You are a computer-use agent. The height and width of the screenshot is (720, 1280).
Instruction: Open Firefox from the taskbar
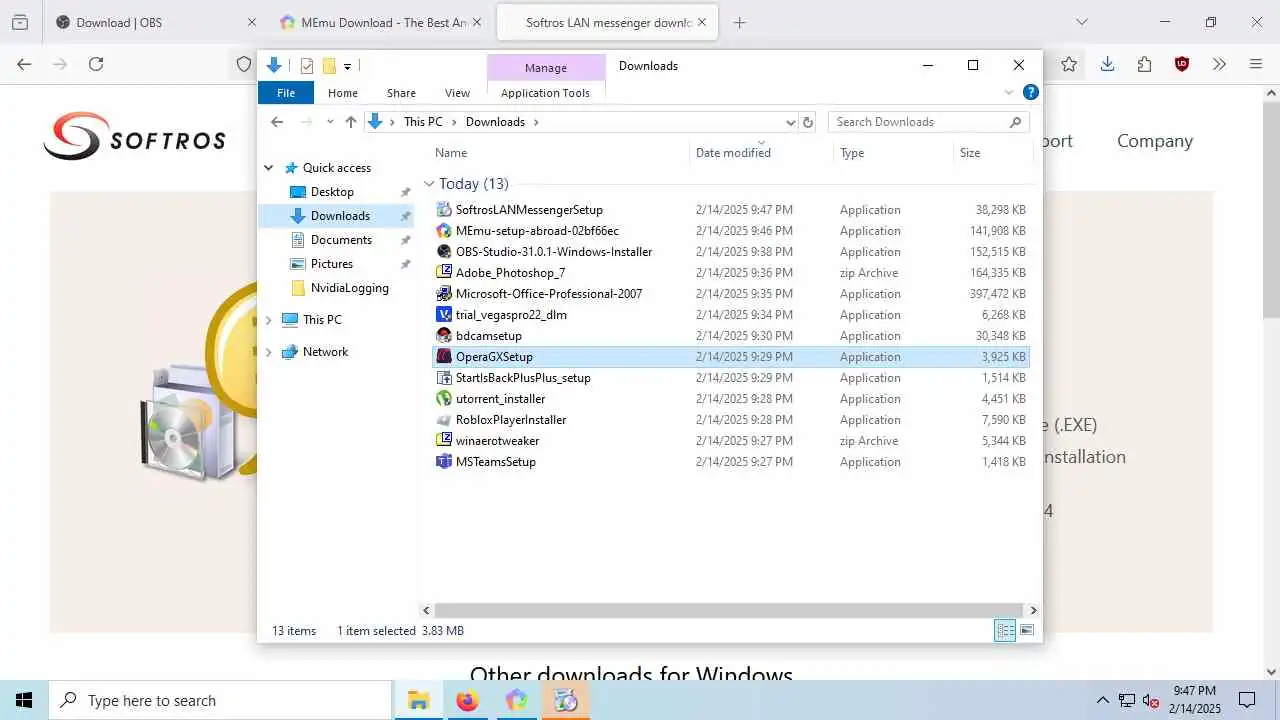coord(467,700)
